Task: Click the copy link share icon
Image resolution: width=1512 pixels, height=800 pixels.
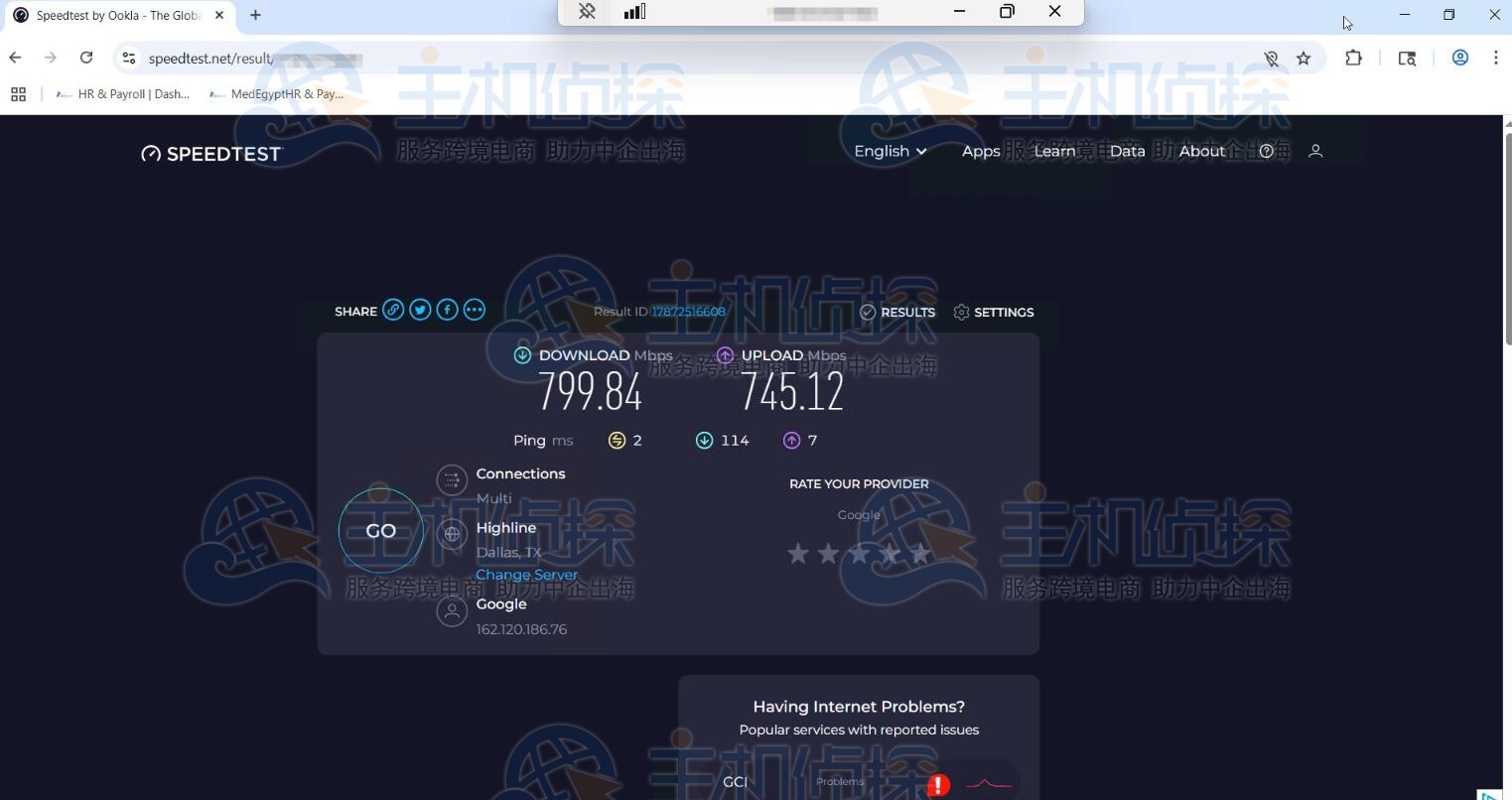Action: tap(394, 309)
